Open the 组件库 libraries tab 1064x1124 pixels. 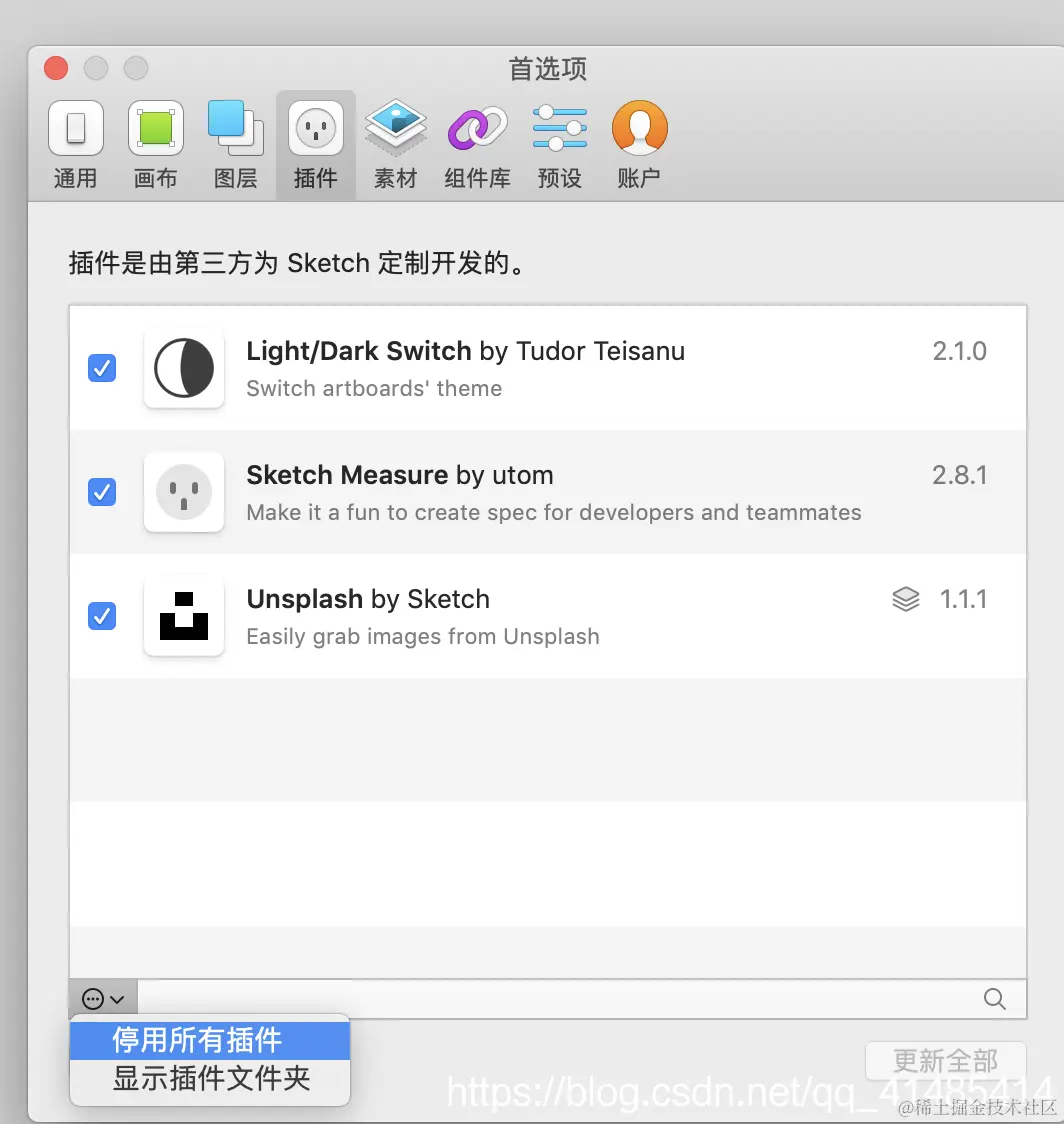(478, 146)
